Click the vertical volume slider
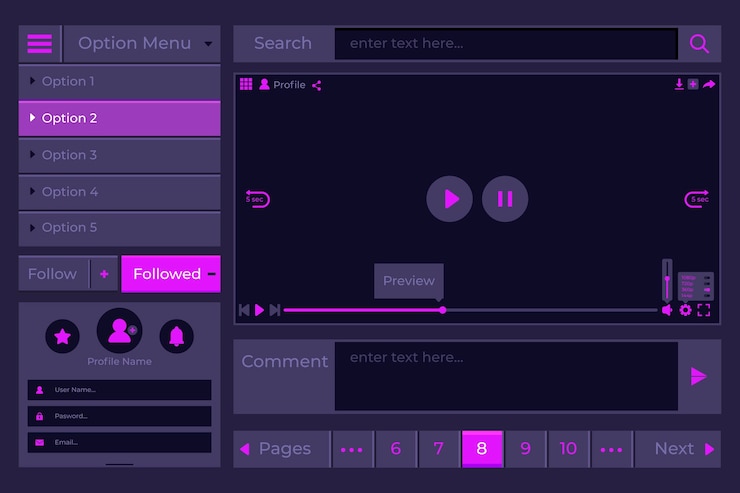740x493 pixels. pos(667,279)
